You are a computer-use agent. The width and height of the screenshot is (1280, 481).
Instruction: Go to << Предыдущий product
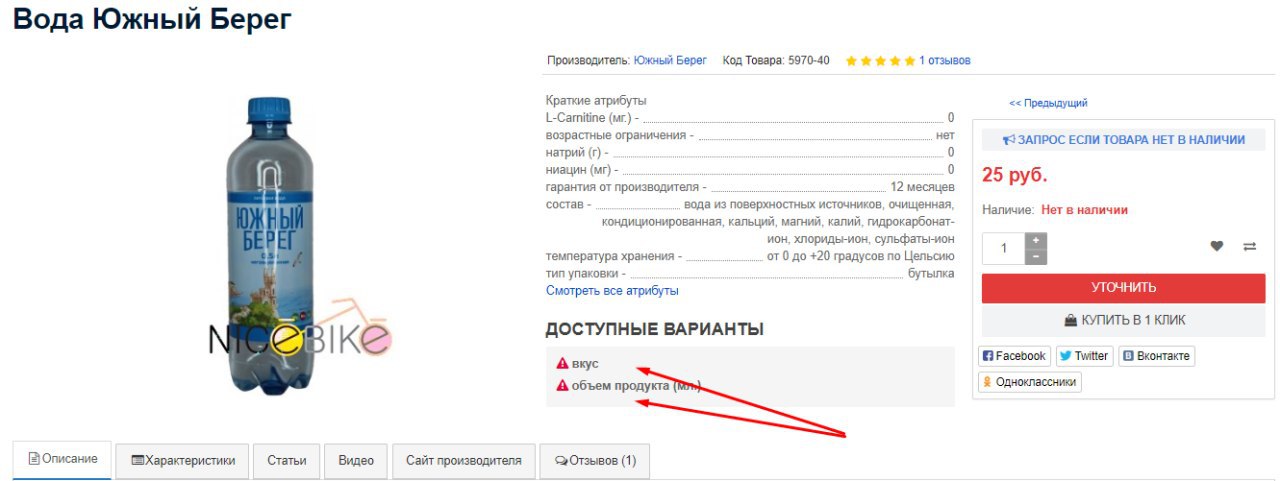(x=1048, y=103)
